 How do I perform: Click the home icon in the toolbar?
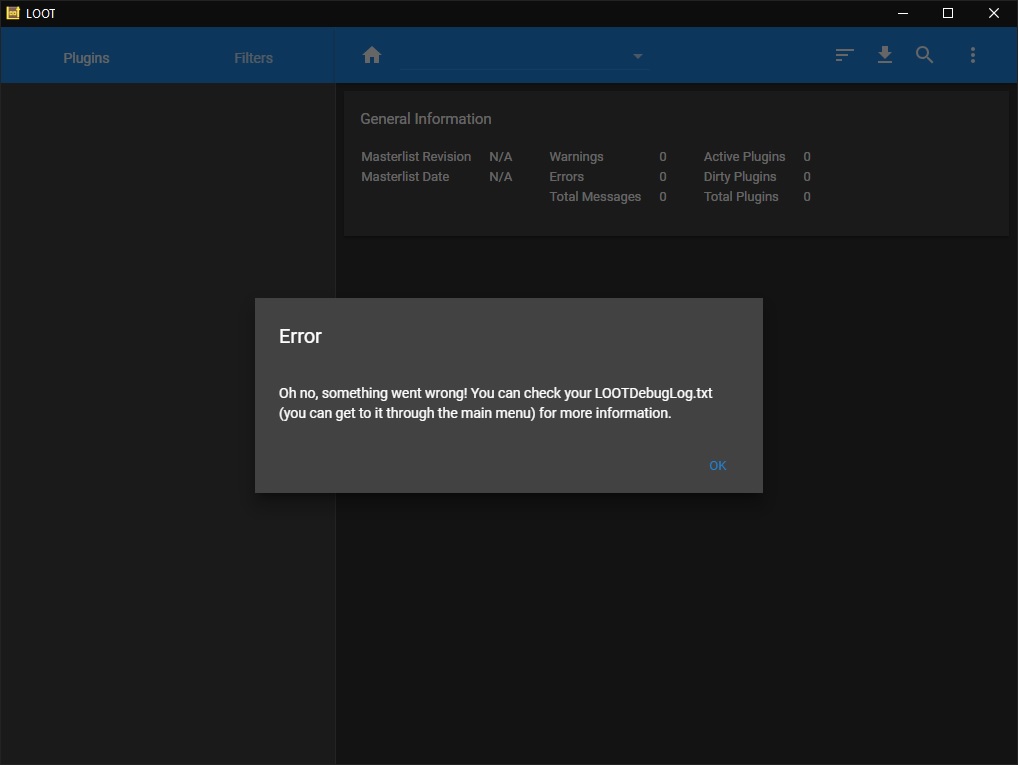coord(372,55)
